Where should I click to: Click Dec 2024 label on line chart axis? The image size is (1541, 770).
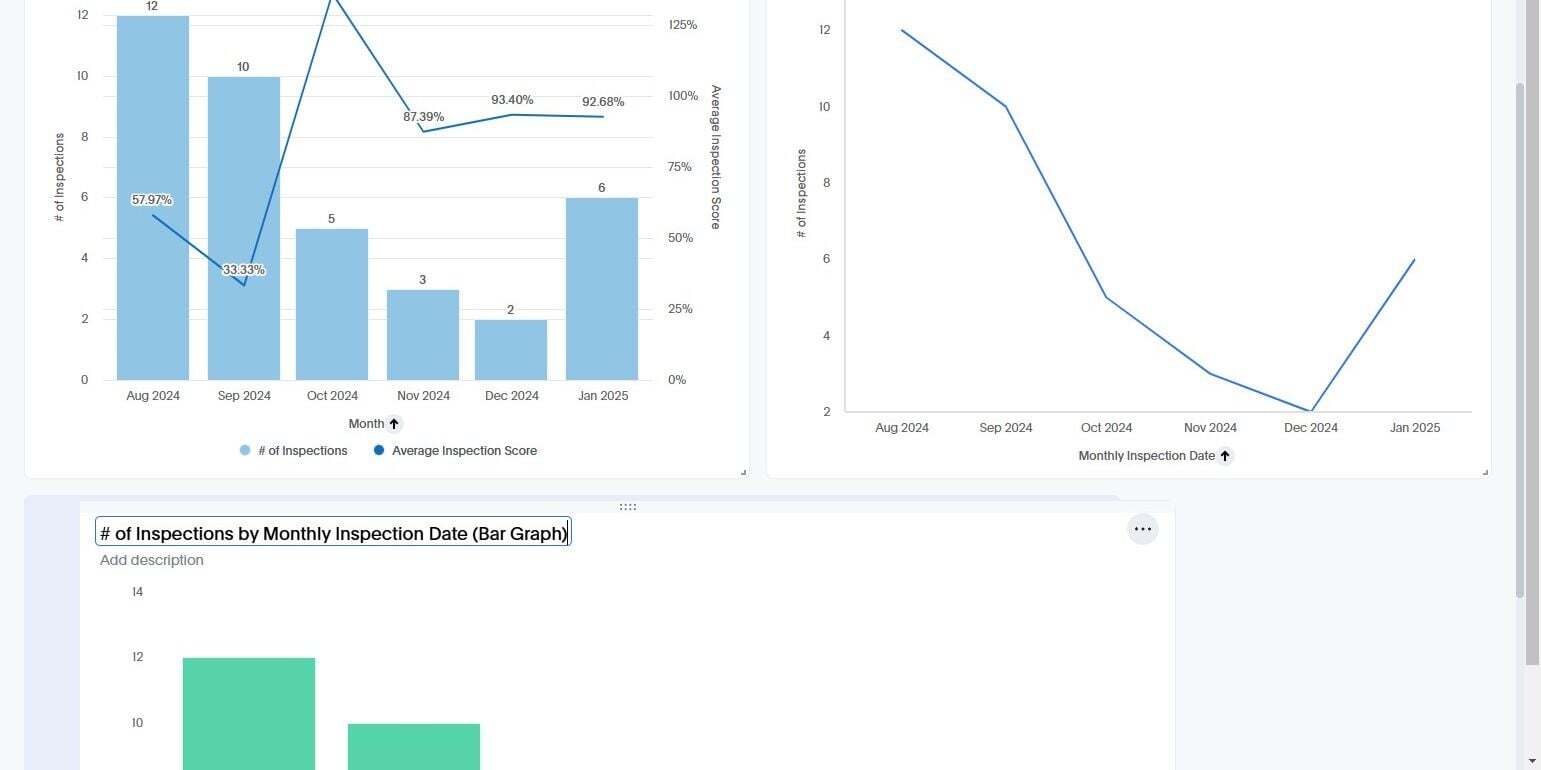click(1311, 428)
